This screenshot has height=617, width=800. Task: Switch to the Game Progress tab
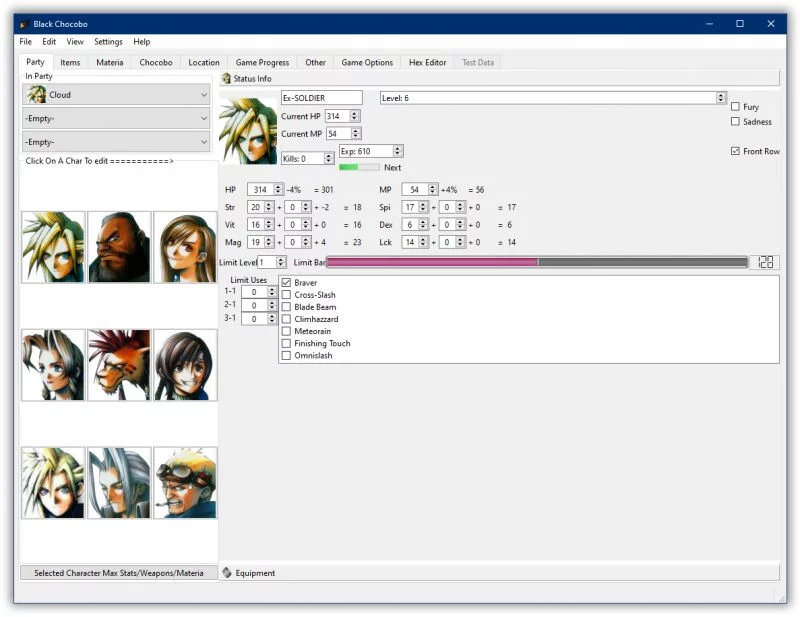click(262, 63)
